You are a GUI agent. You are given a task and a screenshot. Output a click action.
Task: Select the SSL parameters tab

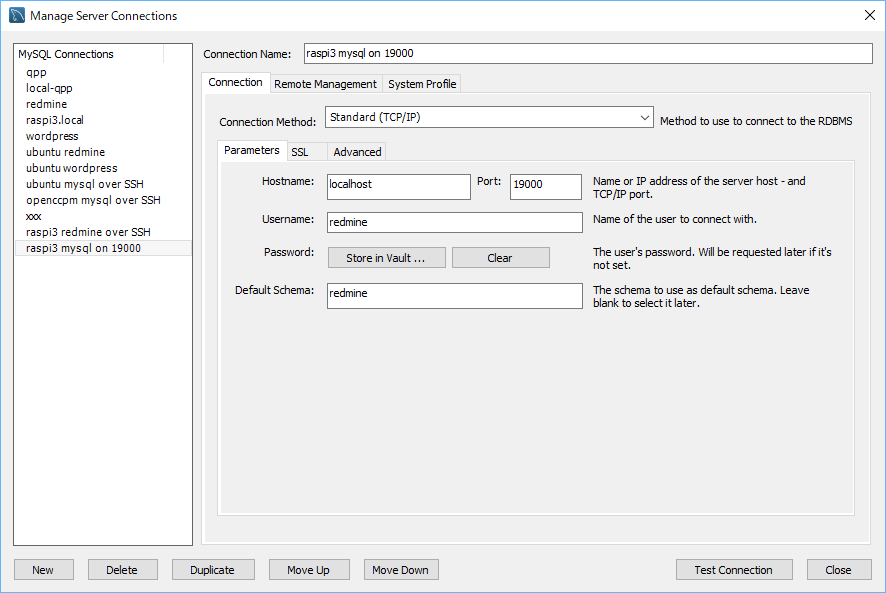[x=300, y=152]
